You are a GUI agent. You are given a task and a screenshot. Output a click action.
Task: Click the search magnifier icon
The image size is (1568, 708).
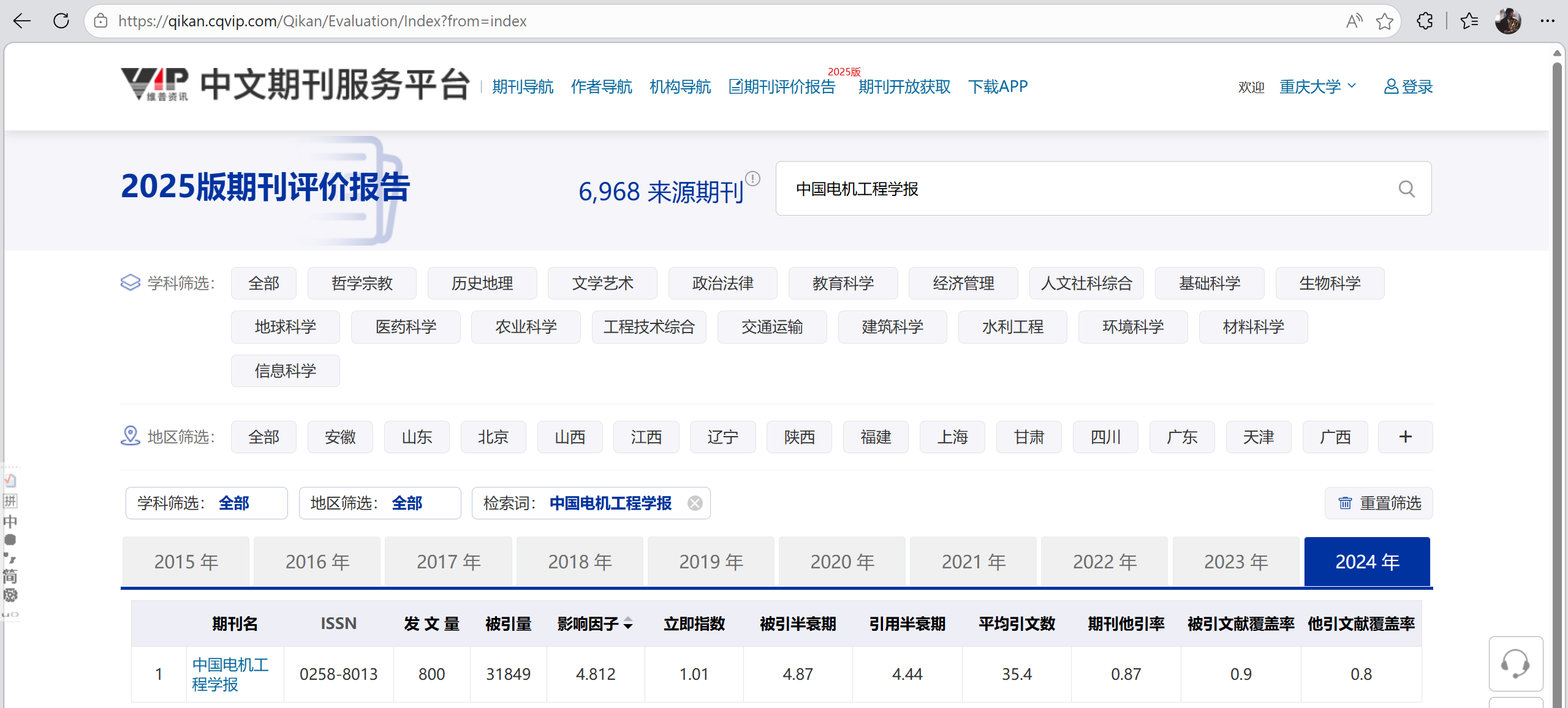[1406, 189]
